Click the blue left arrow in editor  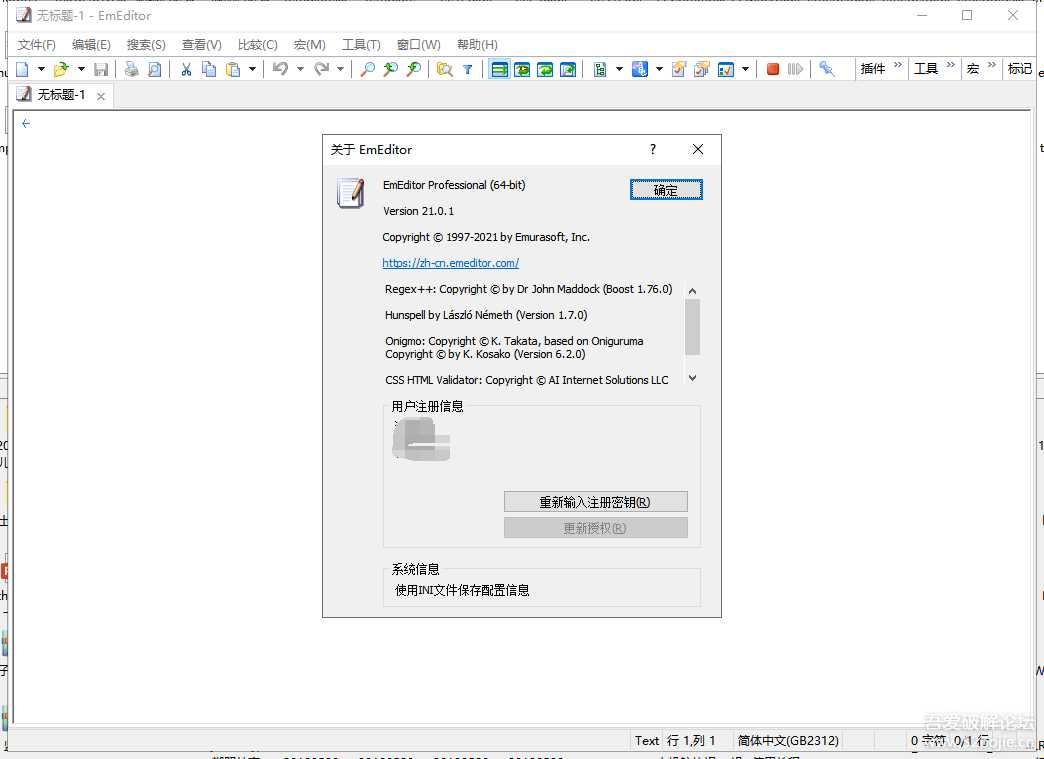pos(26,123)
